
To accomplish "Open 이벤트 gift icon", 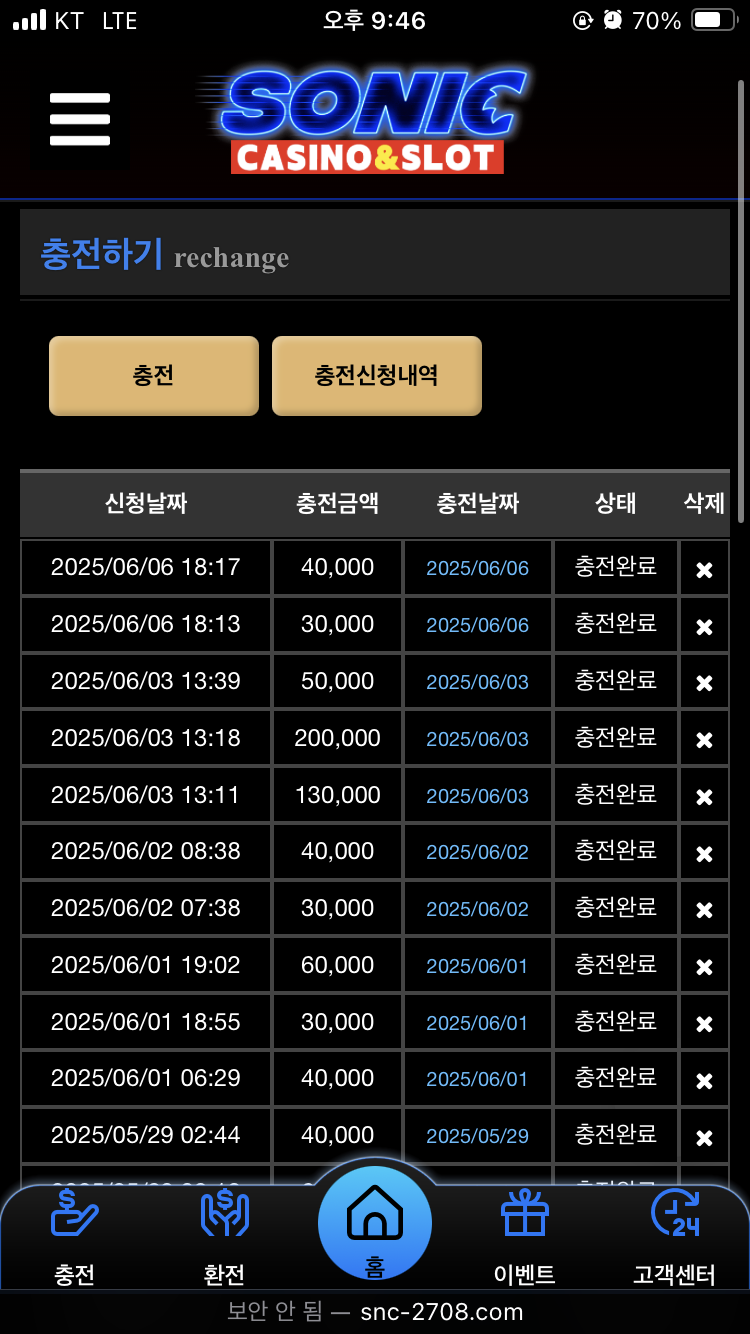I will click(x=525, y=1238).
